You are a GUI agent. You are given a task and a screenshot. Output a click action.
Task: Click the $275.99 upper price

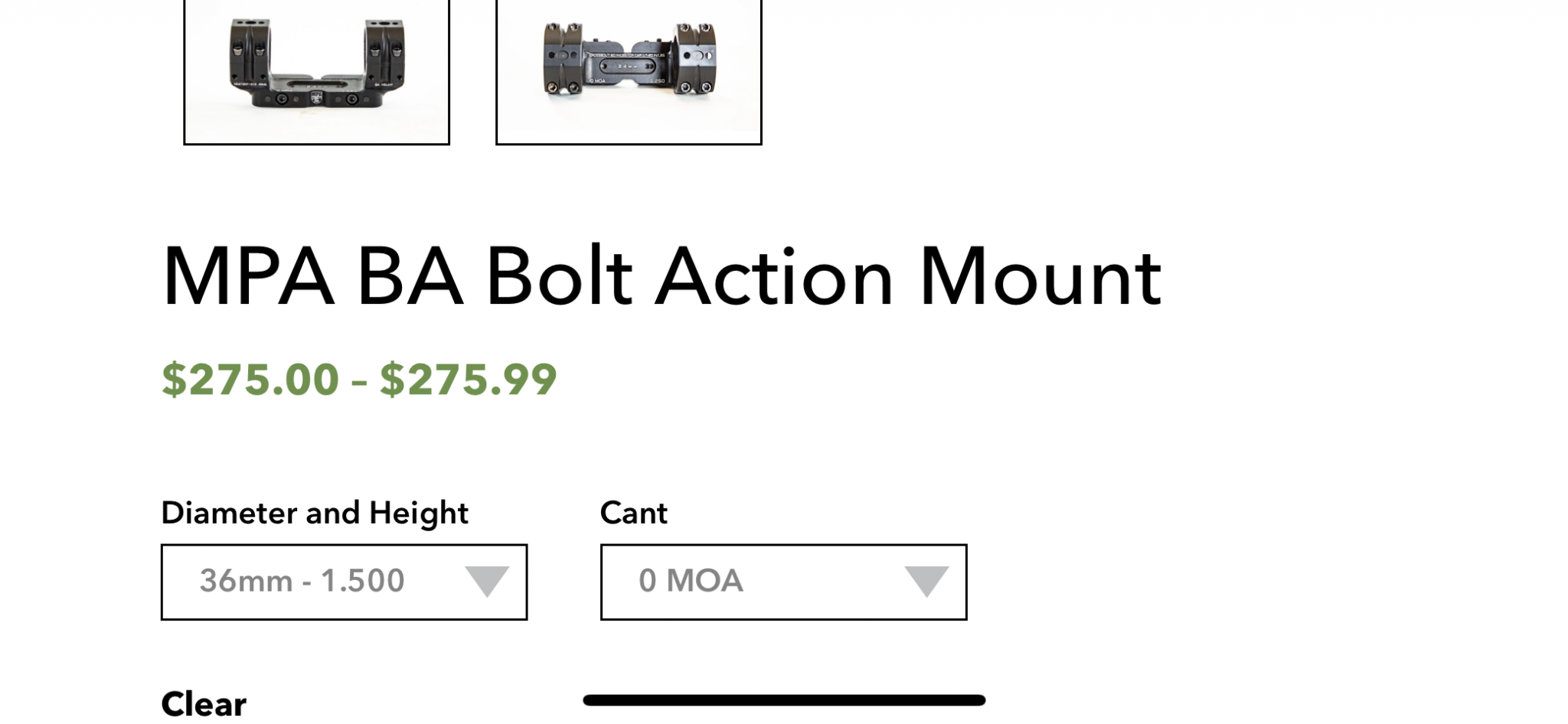coord(469,380)
